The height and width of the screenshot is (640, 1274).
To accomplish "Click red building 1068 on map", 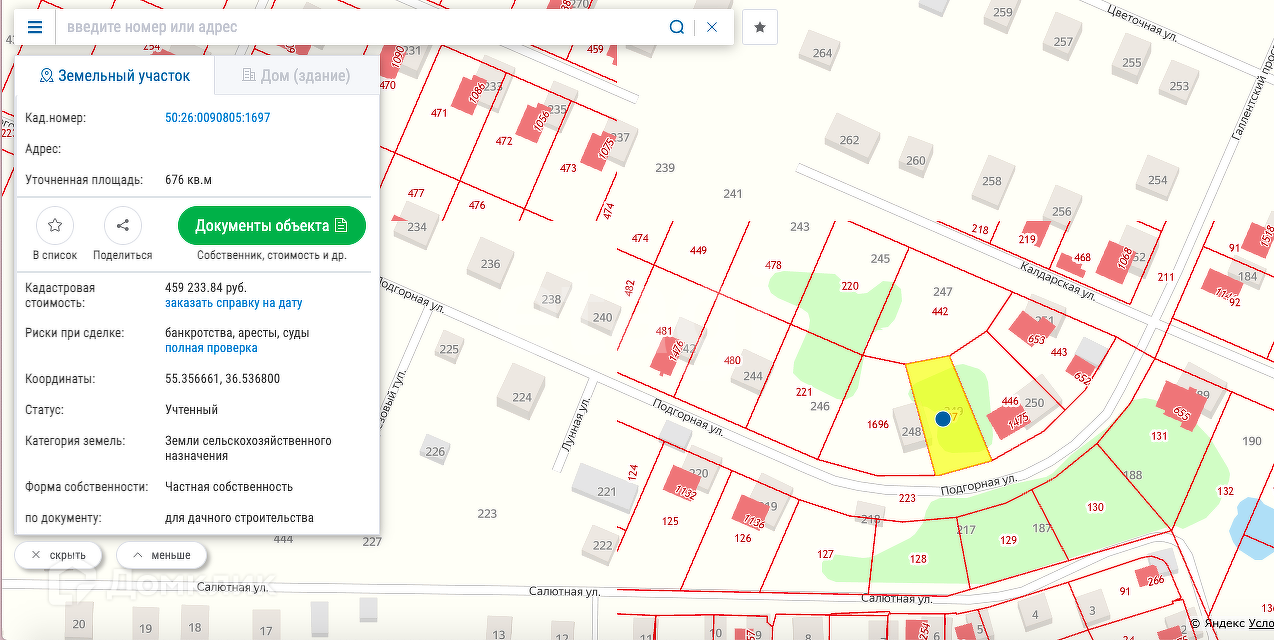I will [x=1118, y=260].
